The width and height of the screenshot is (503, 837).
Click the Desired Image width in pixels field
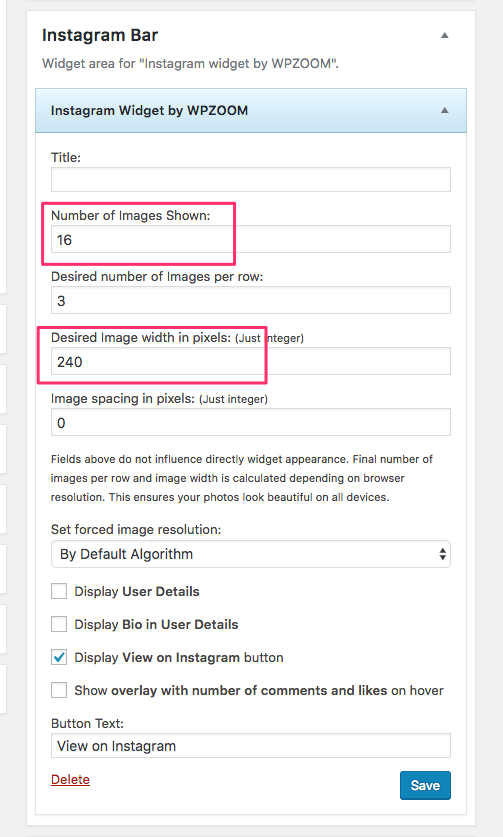tap(250, 361)
